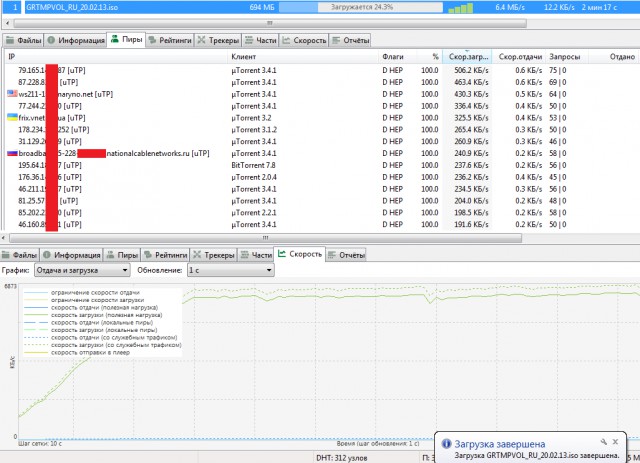Image resolution: width=640 pixels, height=463 pixels.
Task: Sort peers by the Клиент column header
Action: click(303, 57)
